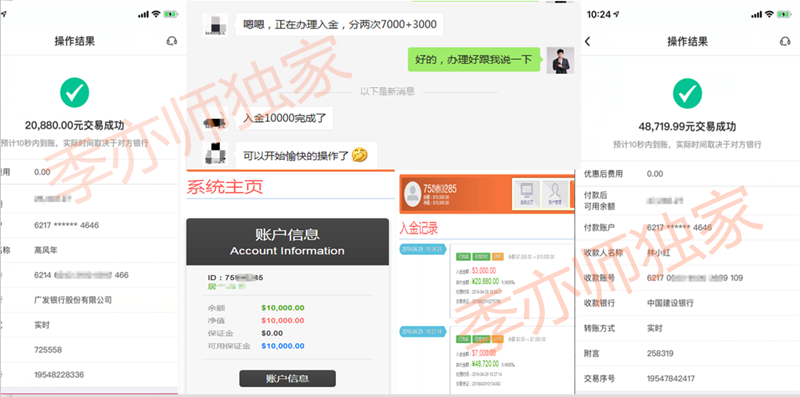
Task: Click the dark 账户信息 button
Action: coord(287,379)
